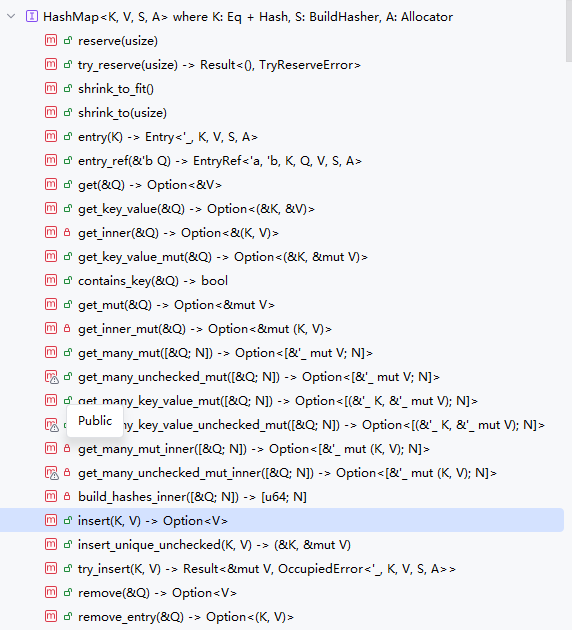
Task: Click the red lock icon beside build_hashes_inner
Action: click(x=67, y=497)
